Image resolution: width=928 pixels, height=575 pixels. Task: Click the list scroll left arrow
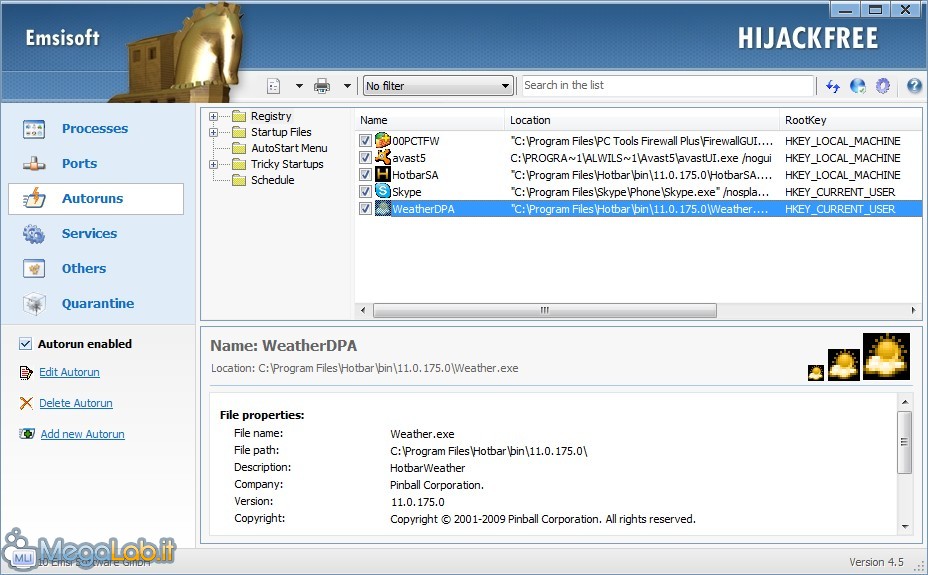click(x=363, y=310)
